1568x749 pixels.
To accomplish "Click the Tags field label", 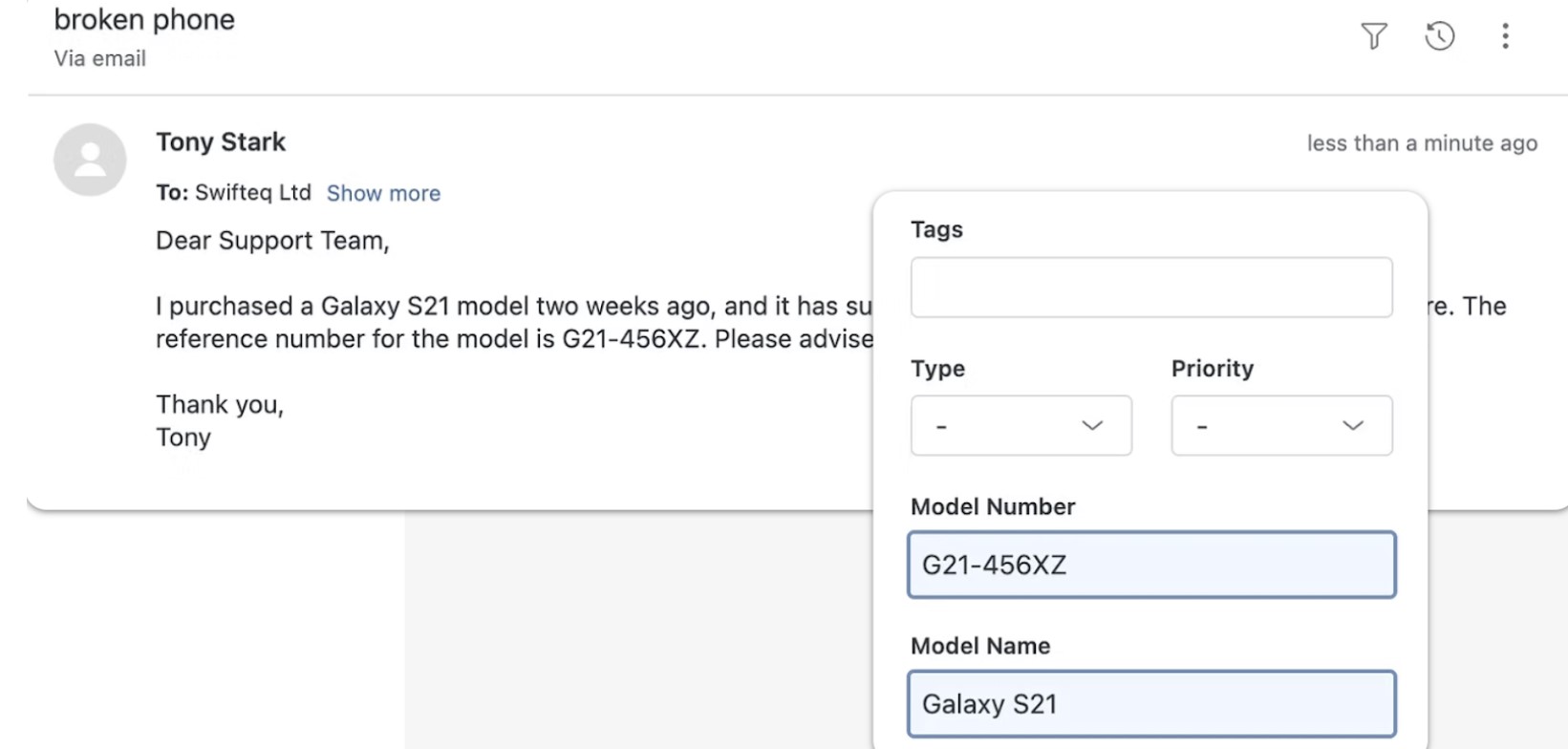I will coord(936,230).
